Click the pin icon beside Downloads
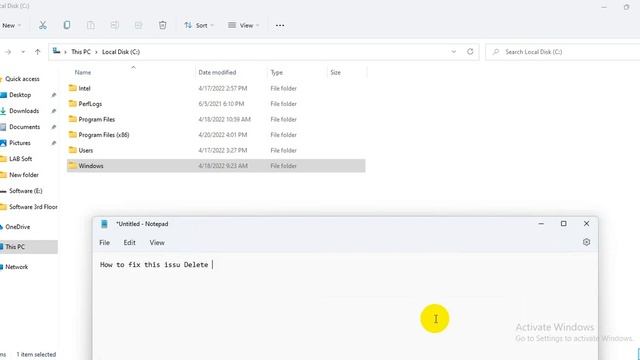This screenshot has width=640, height=360. pyautogui.click(x=53, y=111)
